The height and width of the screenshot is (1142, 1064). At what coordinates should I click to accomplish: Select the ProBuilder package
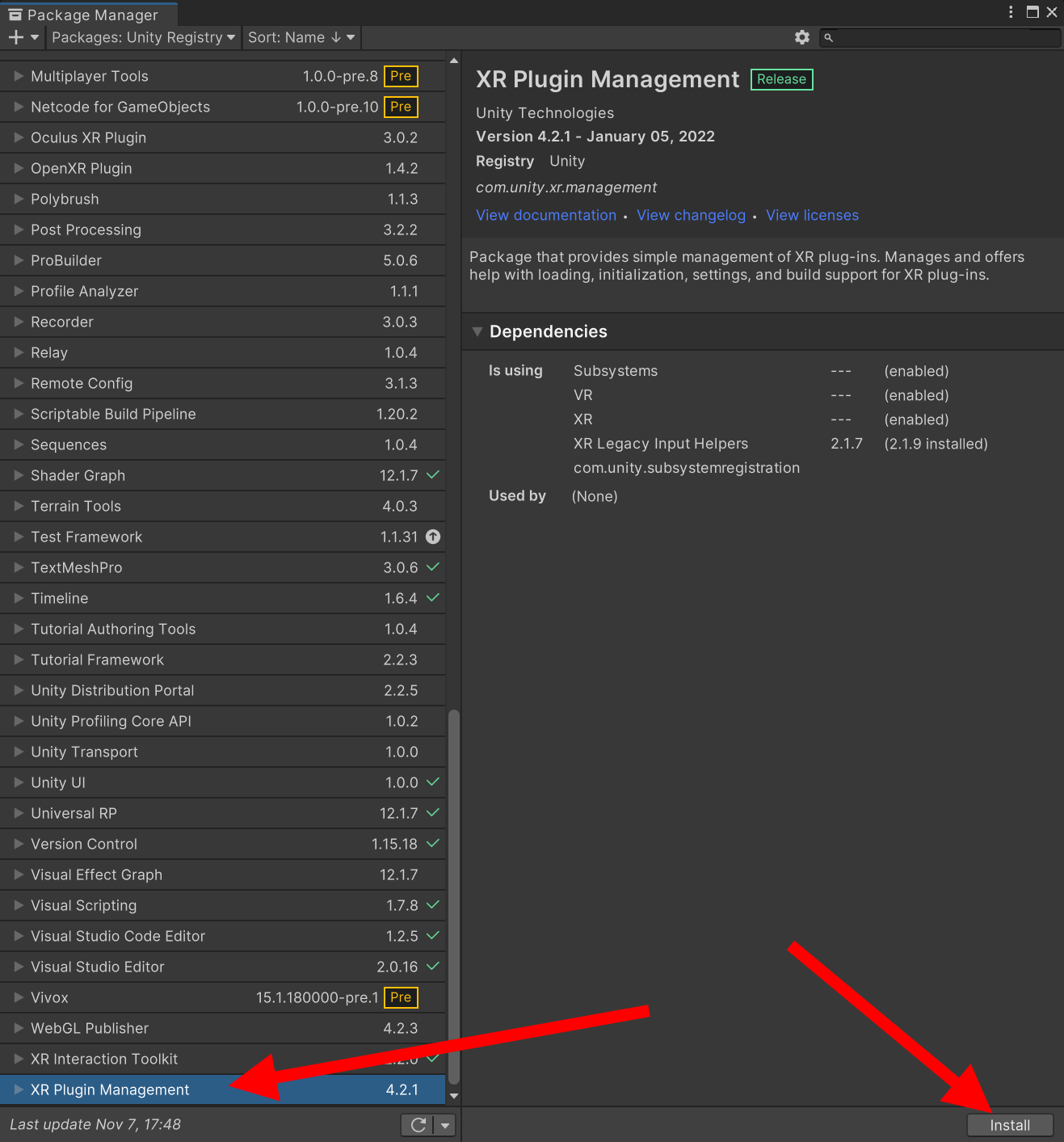click(x=222, y=260)
